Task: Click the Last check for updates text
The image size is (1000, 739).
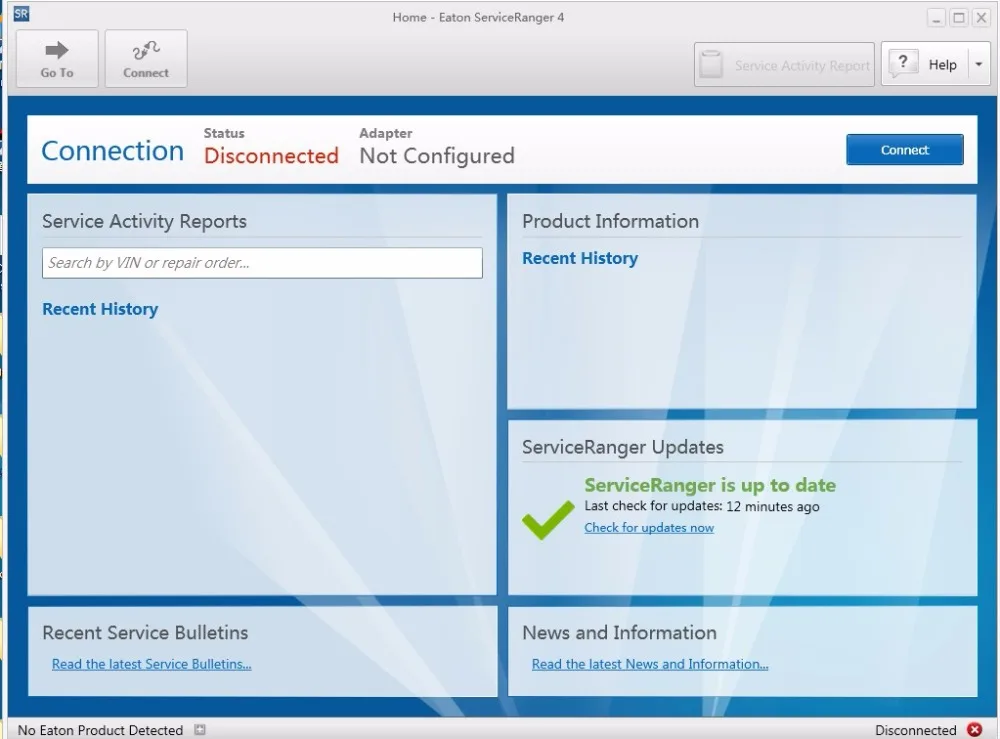Action: click(x=702, y=506)
